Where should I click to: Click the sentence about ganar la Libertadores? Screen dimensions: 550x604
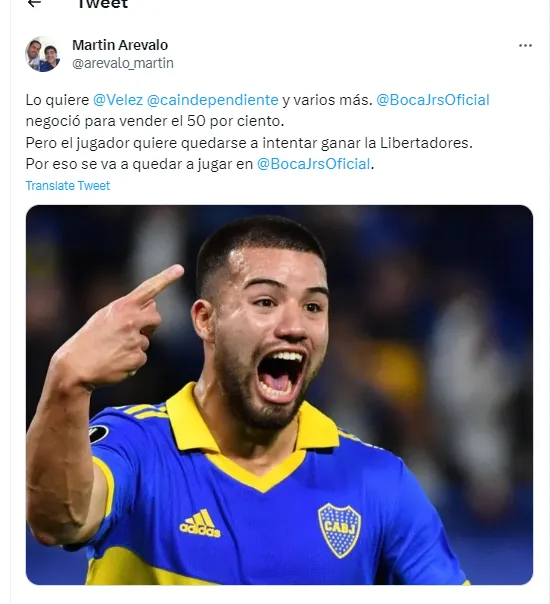(249, 143)
